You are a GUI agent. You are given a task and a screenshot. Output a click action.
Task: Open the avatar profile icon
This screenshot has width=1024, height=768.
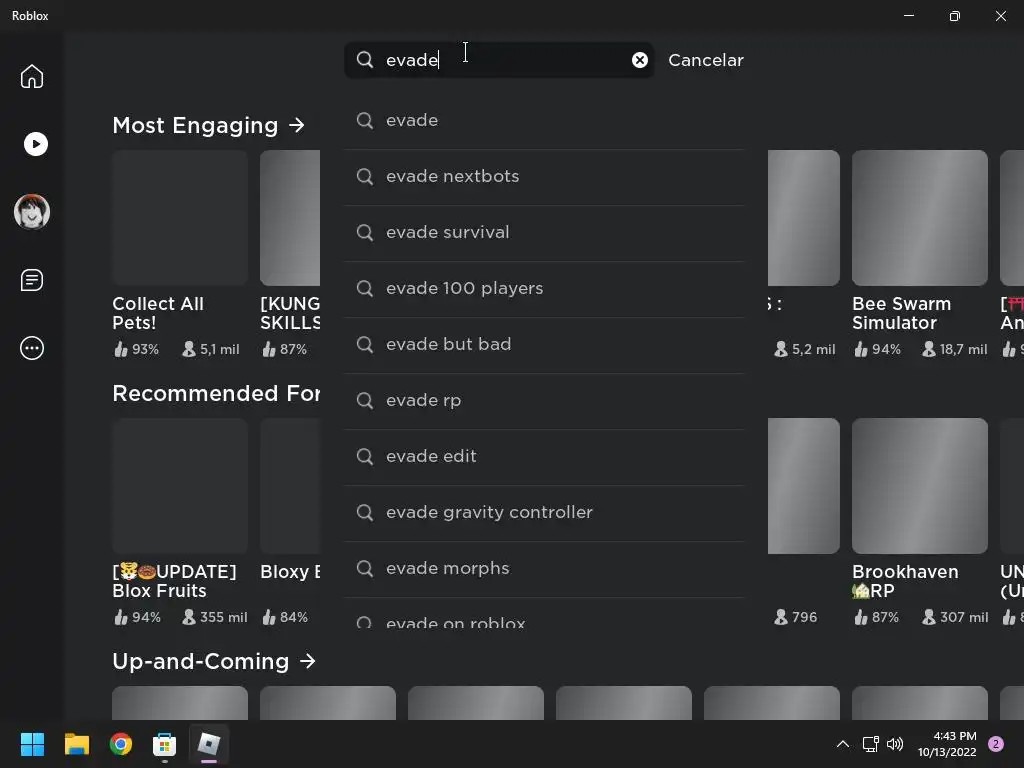(x=32, y=212)
